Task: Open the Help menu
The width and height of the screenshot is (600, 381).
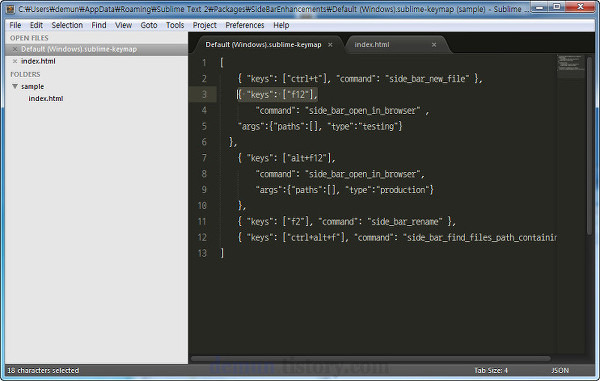Action: [281, 25]
